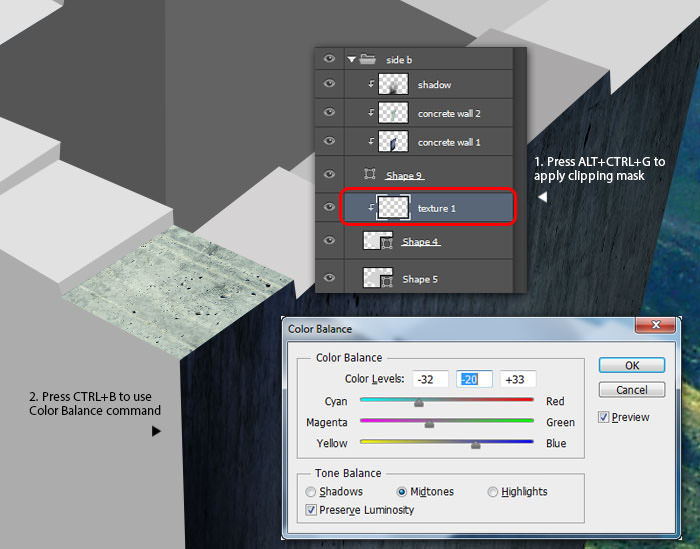Select the 'concrete wall 1' layer name

click(449, 142)
